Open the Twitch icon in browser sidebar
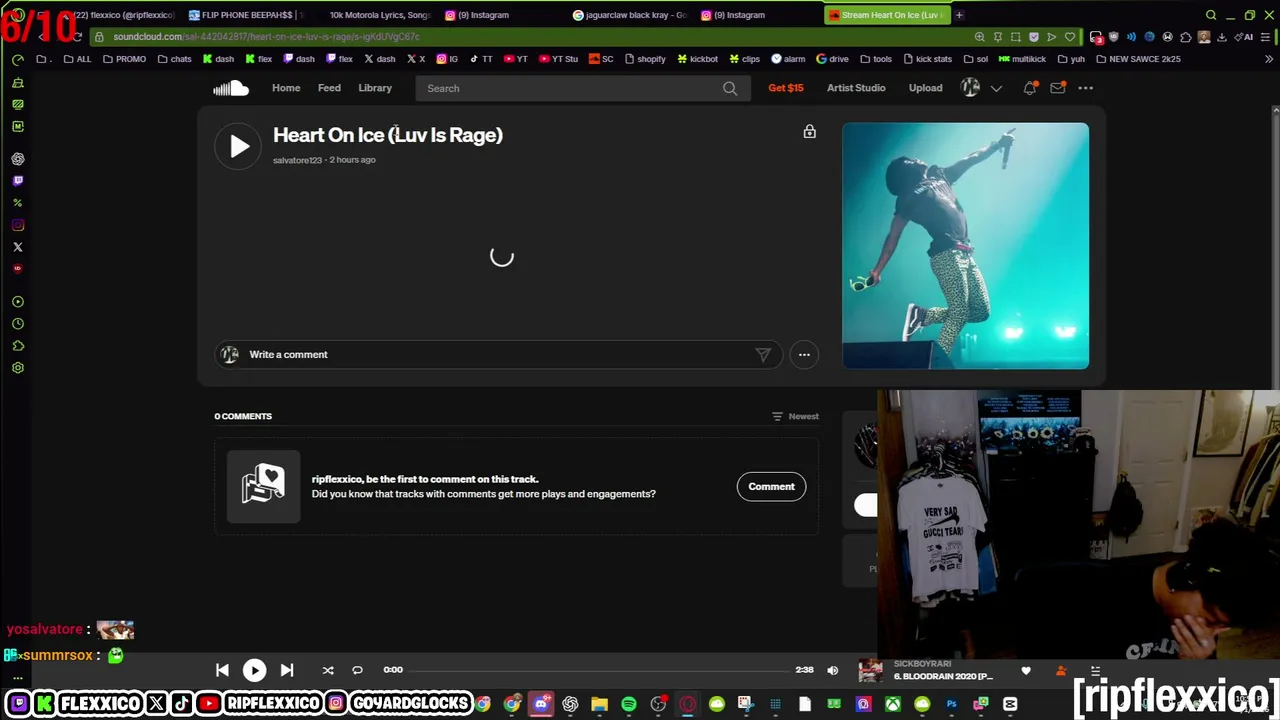Viewport: 1280px width, 720px height. (18, 181)
